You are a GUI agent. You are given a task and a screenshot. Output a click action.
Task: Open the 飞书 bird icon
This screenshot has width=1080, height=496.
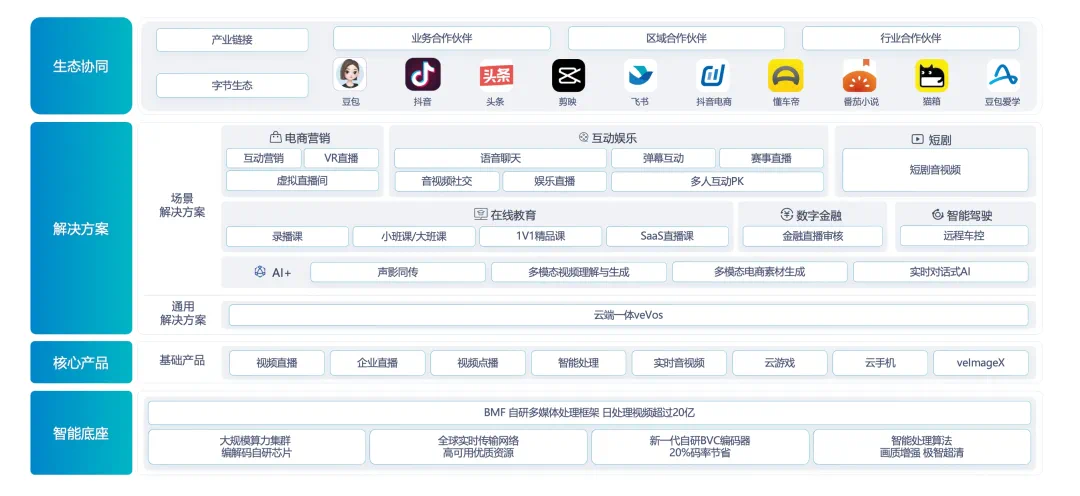pos(641,75)
